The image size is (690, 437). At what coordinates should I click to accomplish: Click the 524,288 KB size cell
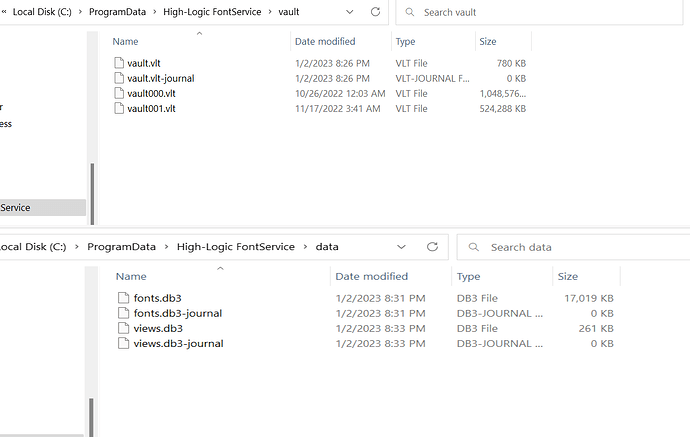(x=503, y=108)
